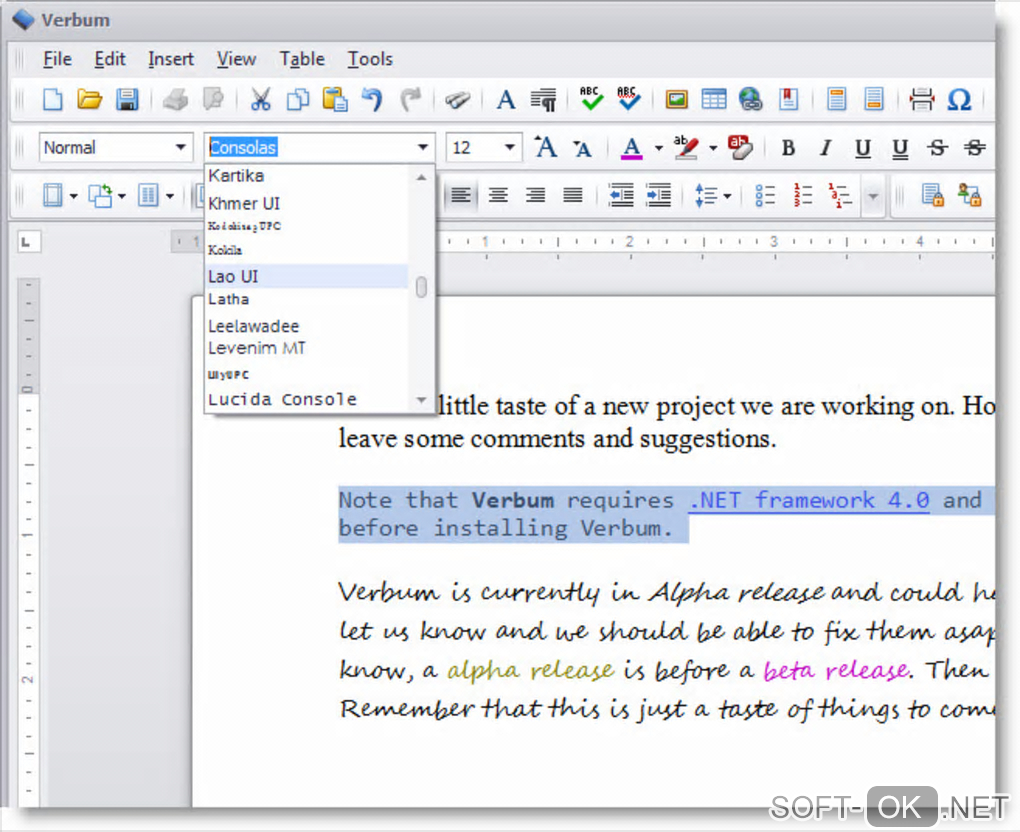Screen dimensions: 1020x832
Task: Click the document protect lock icon
Action: (932, 195)
